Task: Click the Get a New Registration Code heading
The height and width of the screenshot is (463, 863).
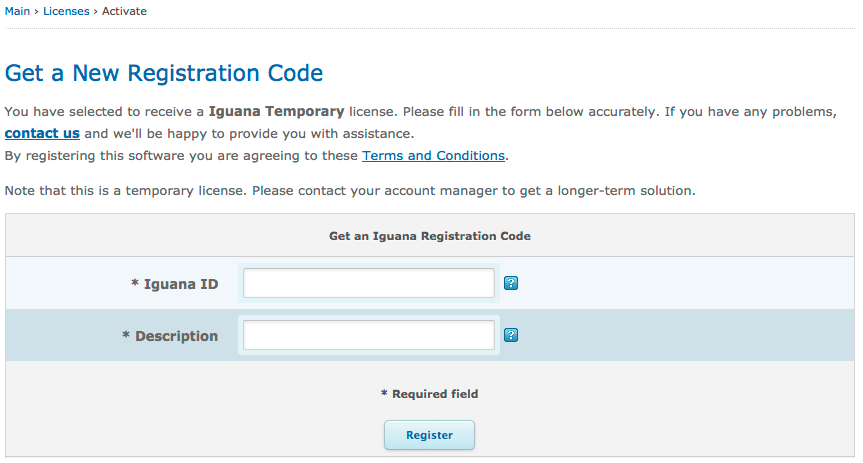Action: point(164,73)
